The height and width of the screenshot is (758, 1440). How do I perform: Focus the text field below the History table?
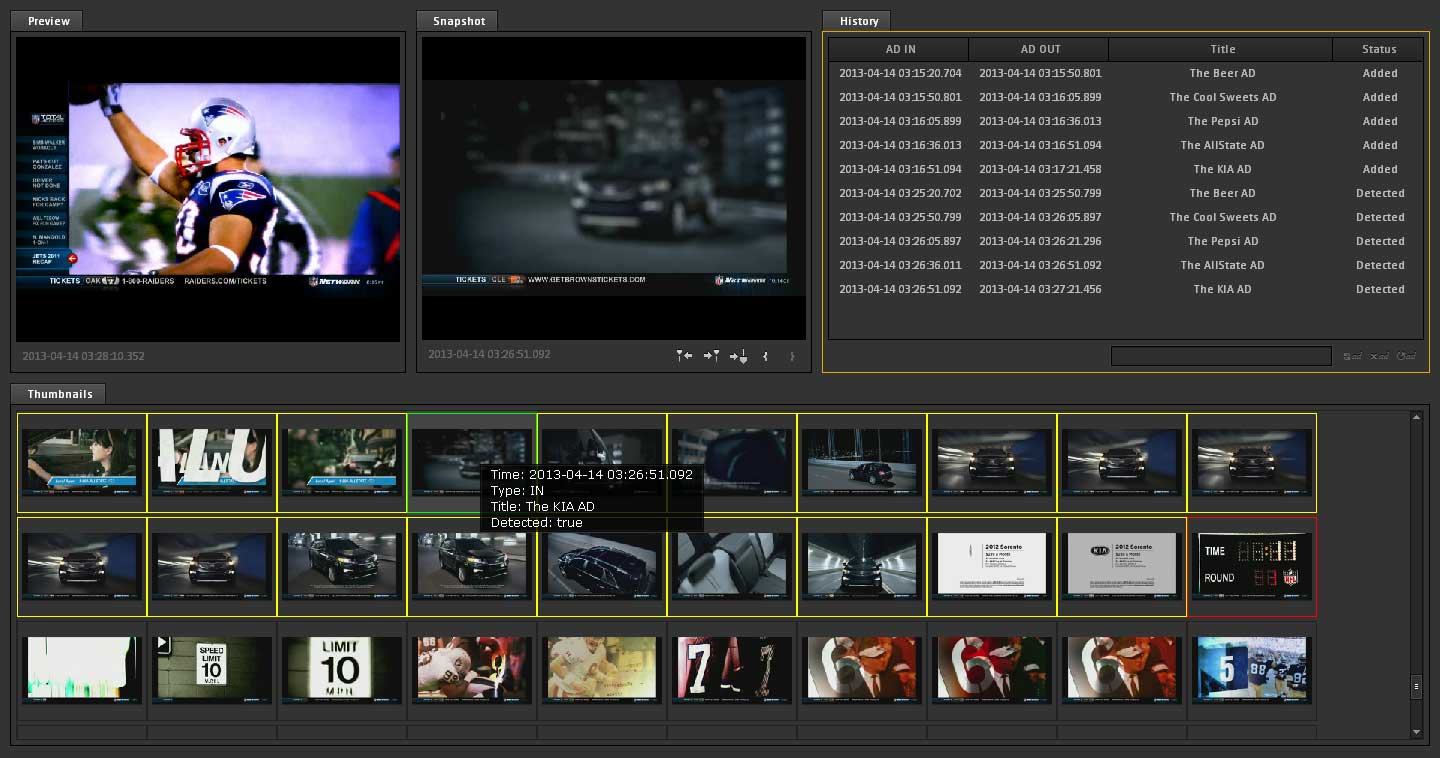point(1220,357)
